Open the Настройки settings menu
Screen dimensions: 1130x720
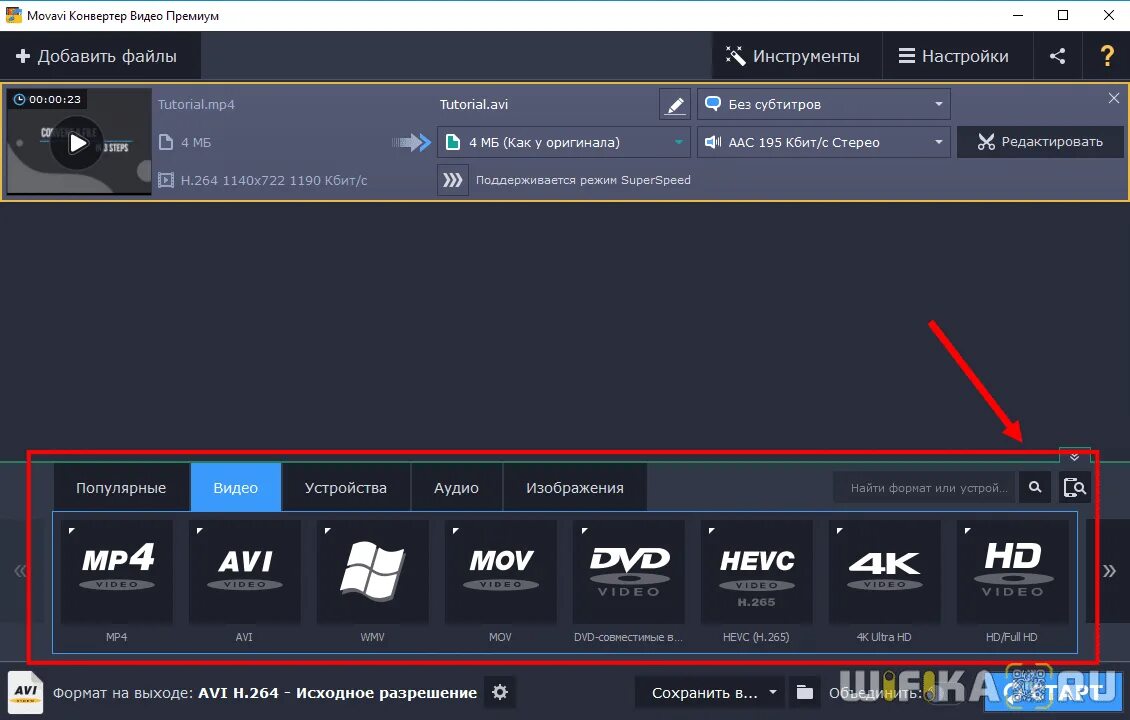pos(957,56)
